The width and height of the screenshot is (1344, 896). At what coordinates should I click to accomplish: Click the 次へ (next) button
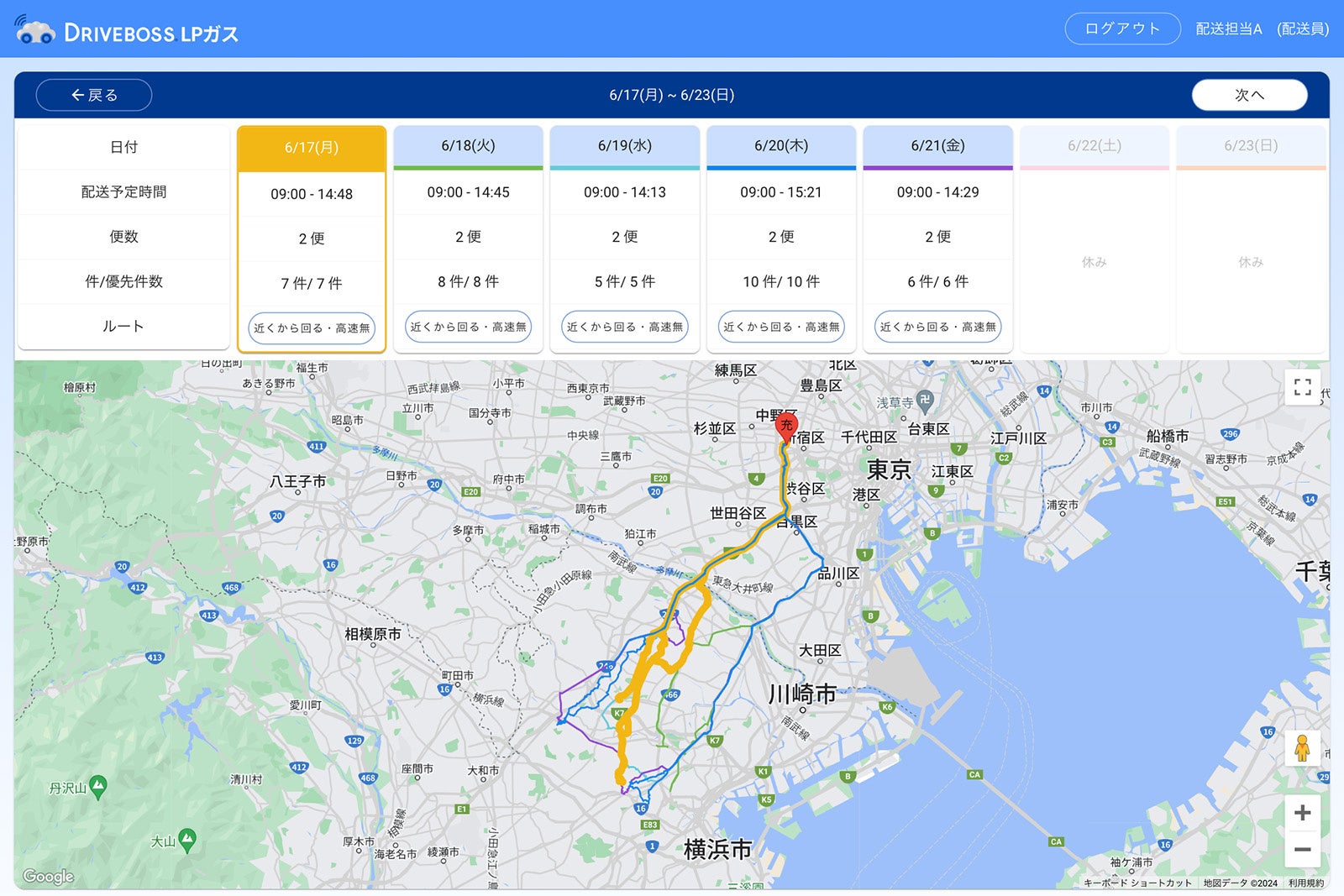click(x=1248, y=95)
